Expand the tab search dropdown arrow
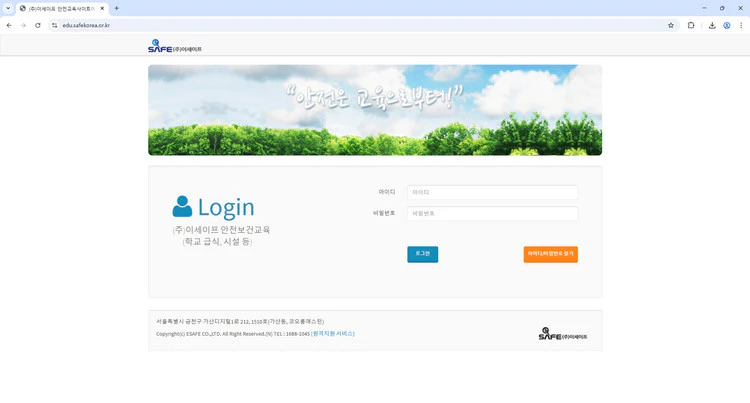 [8, 8]
